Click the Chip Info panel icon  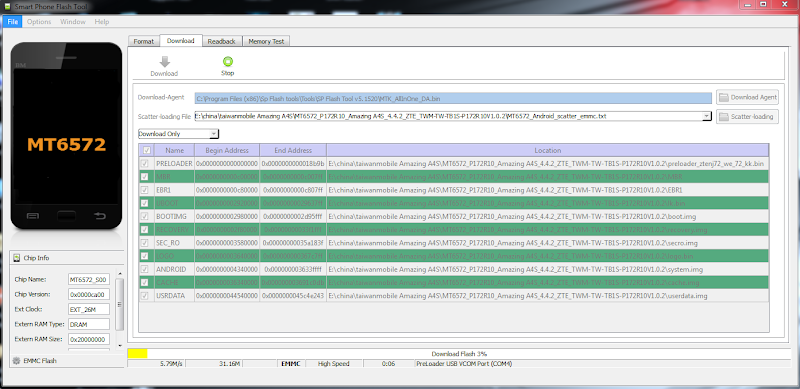[x=16, y=258]
